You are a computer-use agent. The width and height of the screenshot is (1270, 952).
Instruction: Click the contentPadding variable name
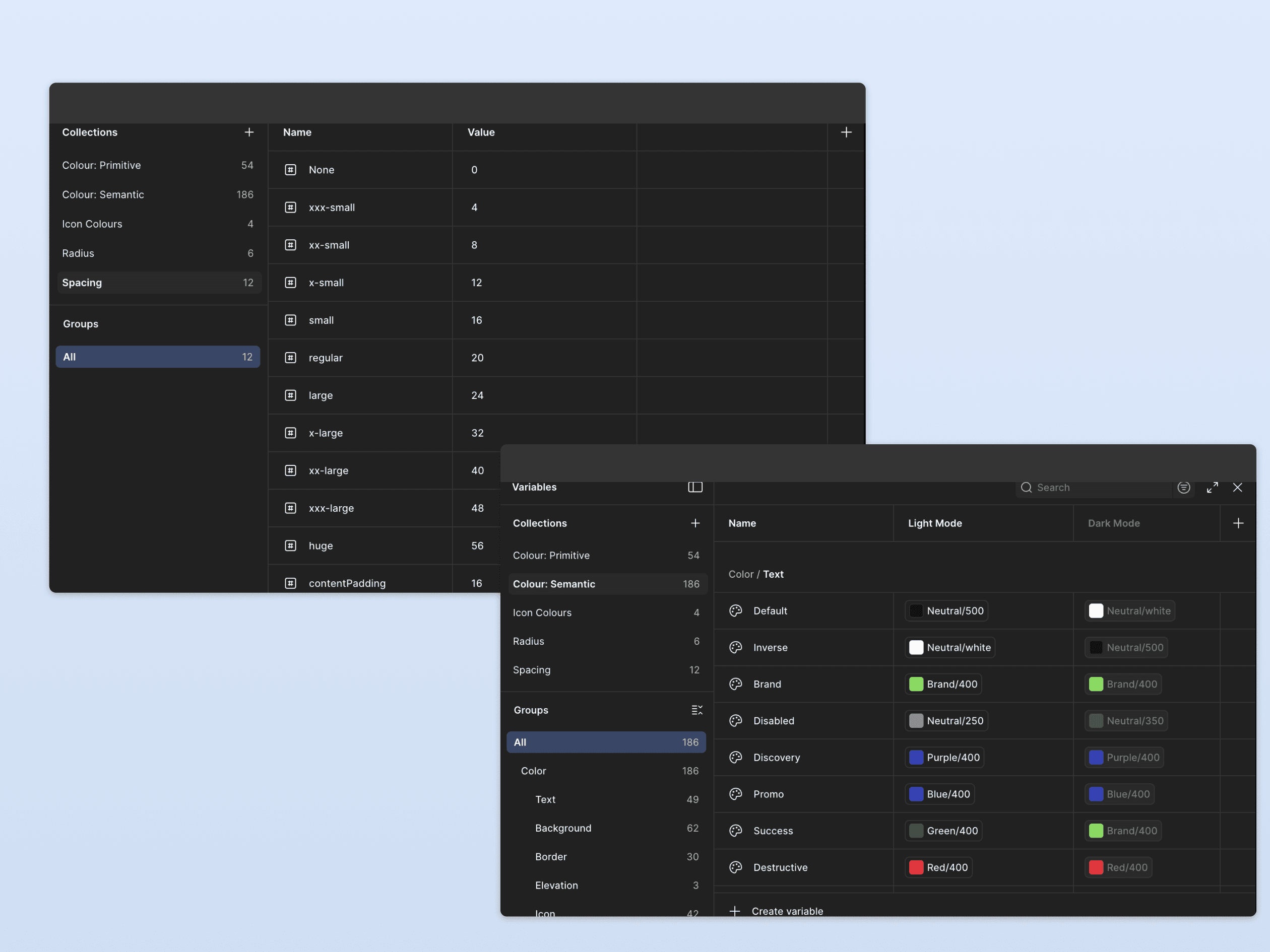point(347,583)
